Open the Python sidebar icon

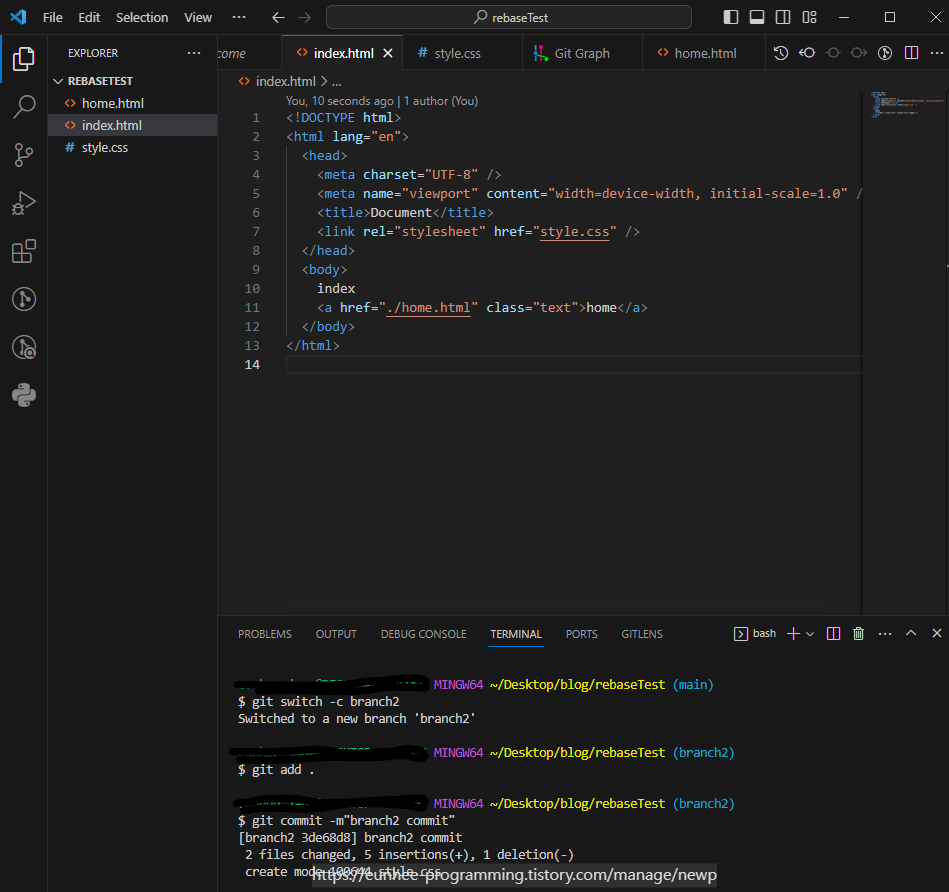click(x=24, y=395)
